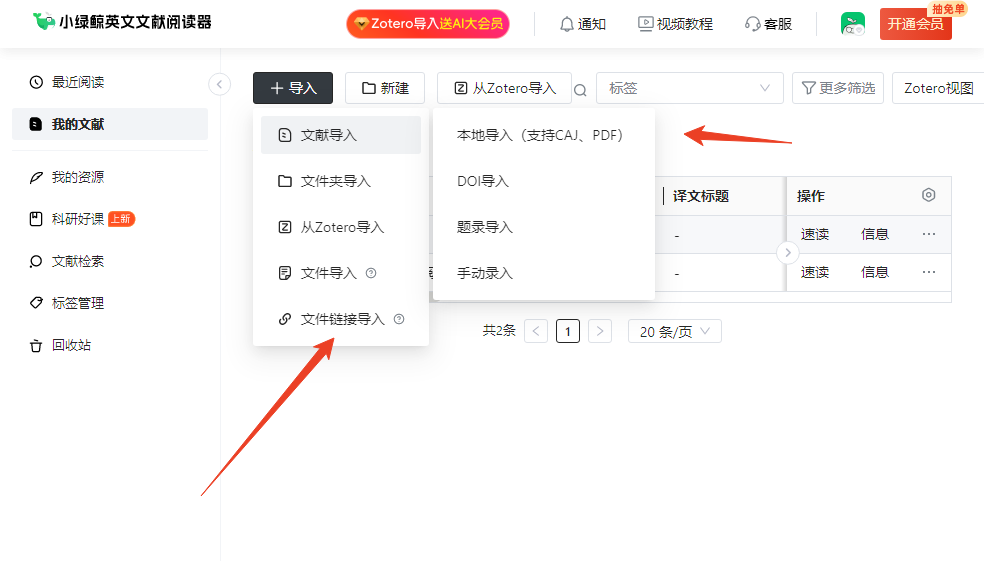Viewport: 984px width, 561px height.
Task: Select 文件夹导入 in import menu
Action: [341, 181]
